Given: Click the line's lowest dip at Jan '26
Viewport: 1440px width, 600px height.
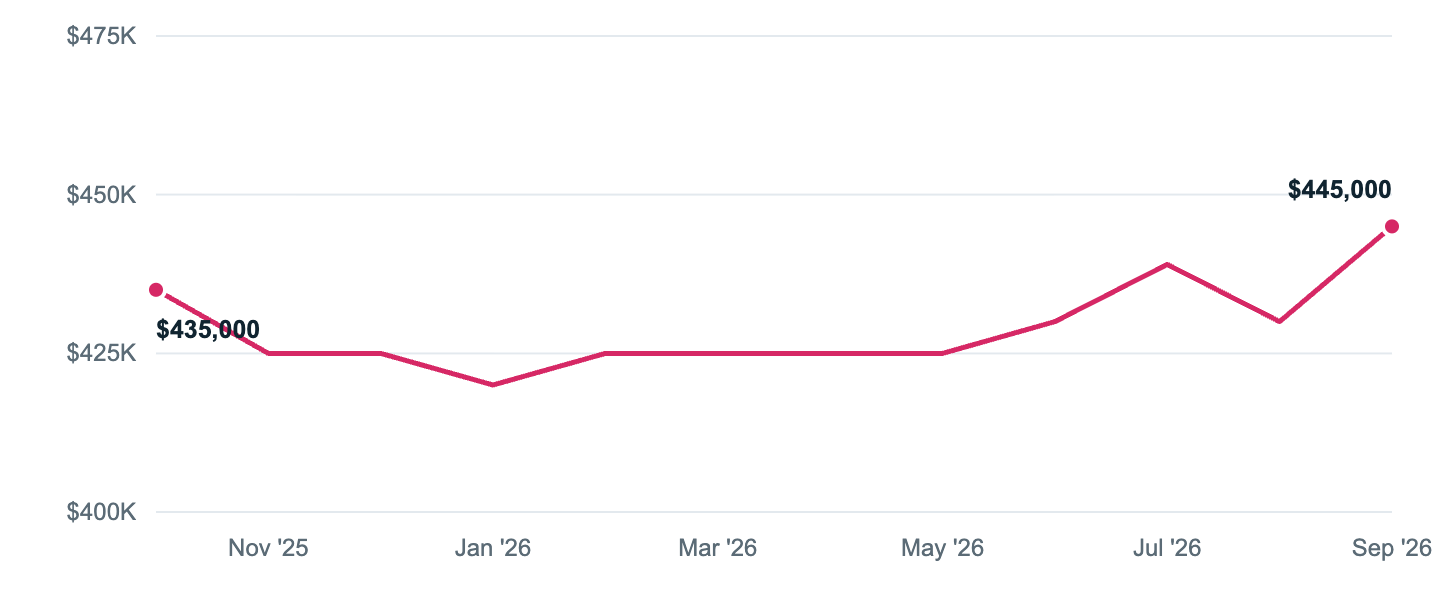Looking at the screenshot, I should [x=493, y=385].
